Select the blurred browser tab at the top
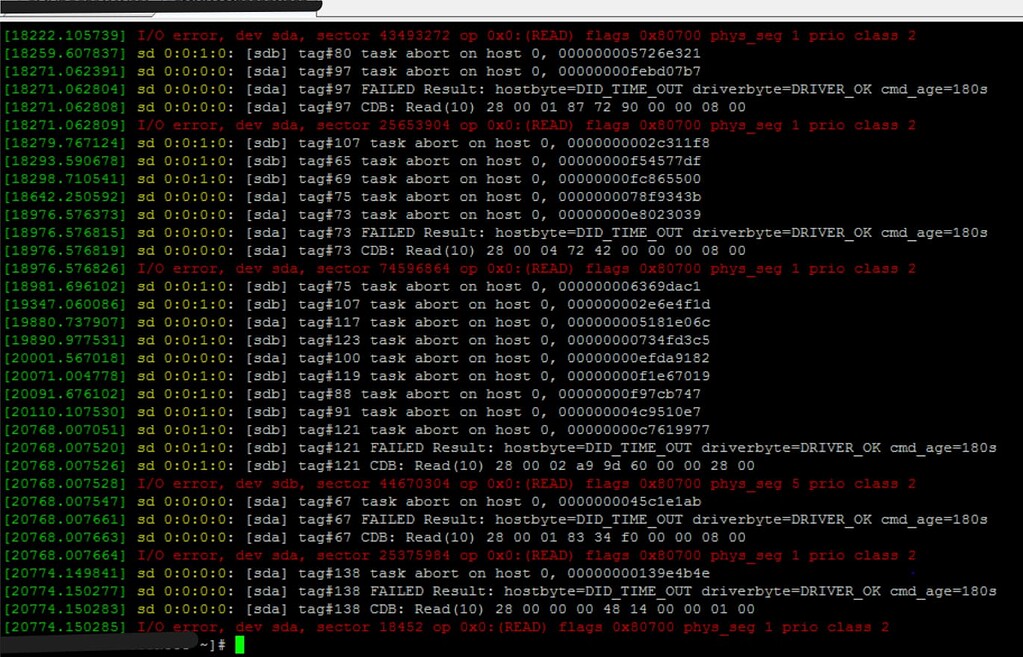The height and width of the screenshot is (657, 1023). pos(160,6)
